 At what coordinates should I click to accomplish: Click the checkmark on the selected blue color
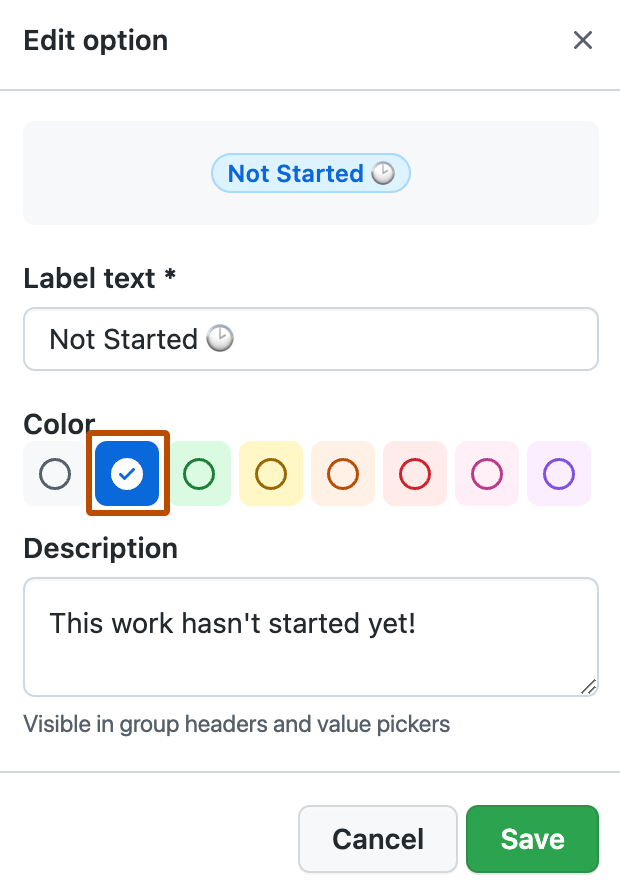pos(127,473)
